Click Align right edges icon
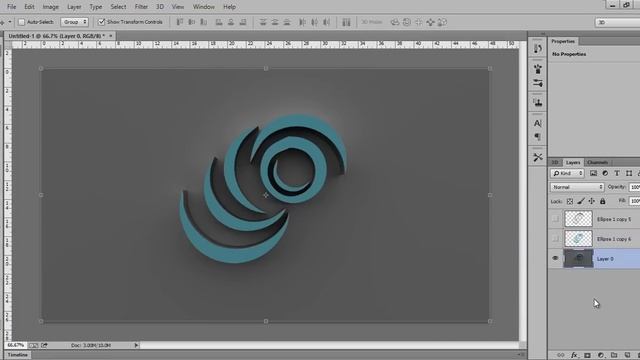The height and width of the screenshot is (360, 640). tap(243, 22)
